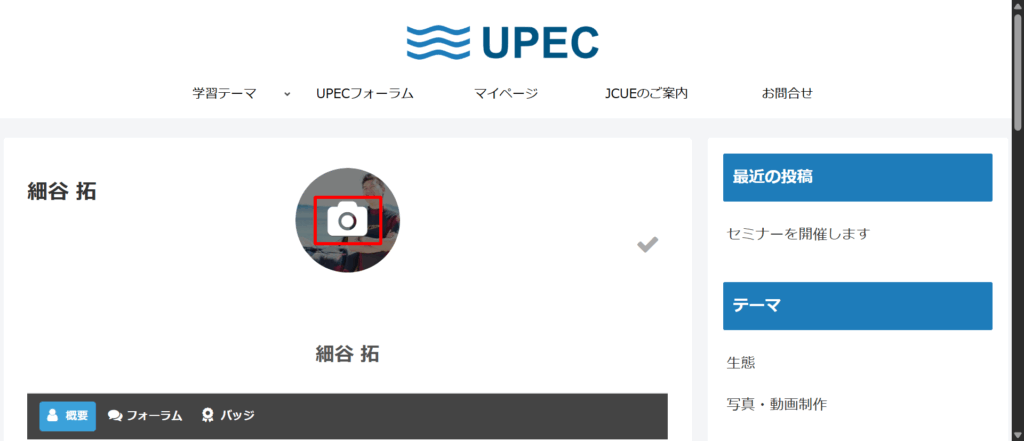Open the セミナーを開催します post link

[x=798, y=234]
